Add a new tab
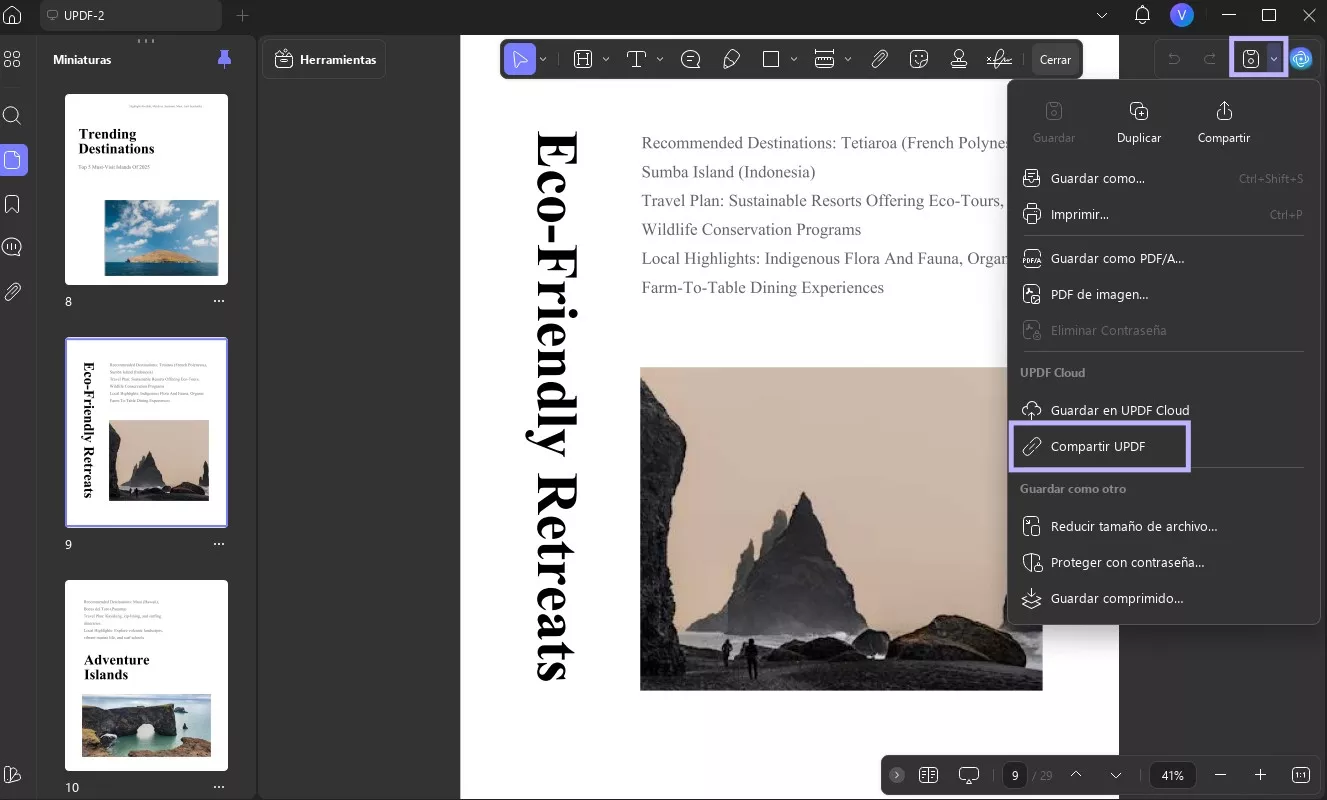Viewport: 1327px width, 800px height. pos(242,15)
